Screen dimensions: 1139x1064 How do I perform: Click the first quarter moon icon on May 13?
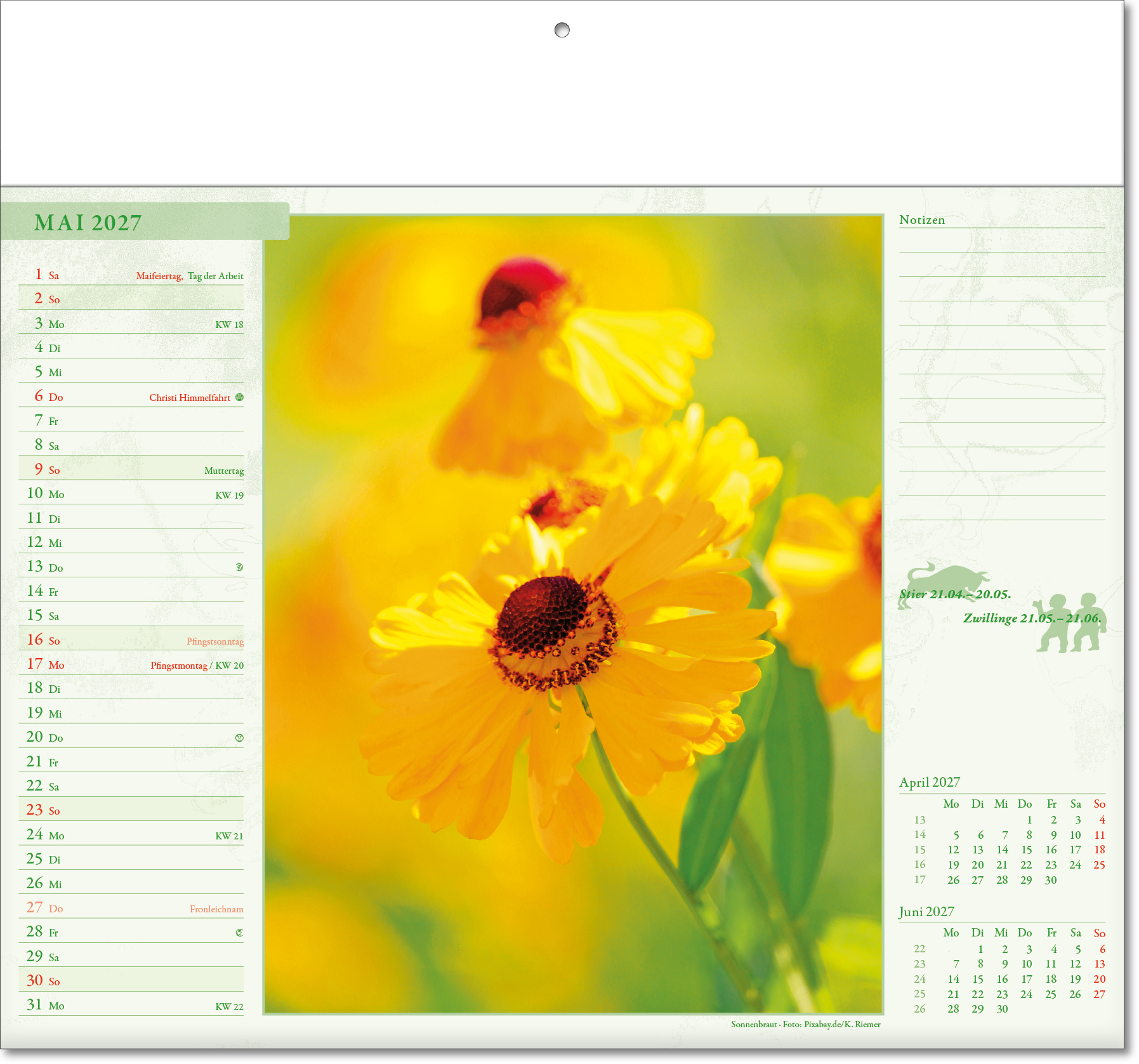pyautogui.click(x=239, y=567)
